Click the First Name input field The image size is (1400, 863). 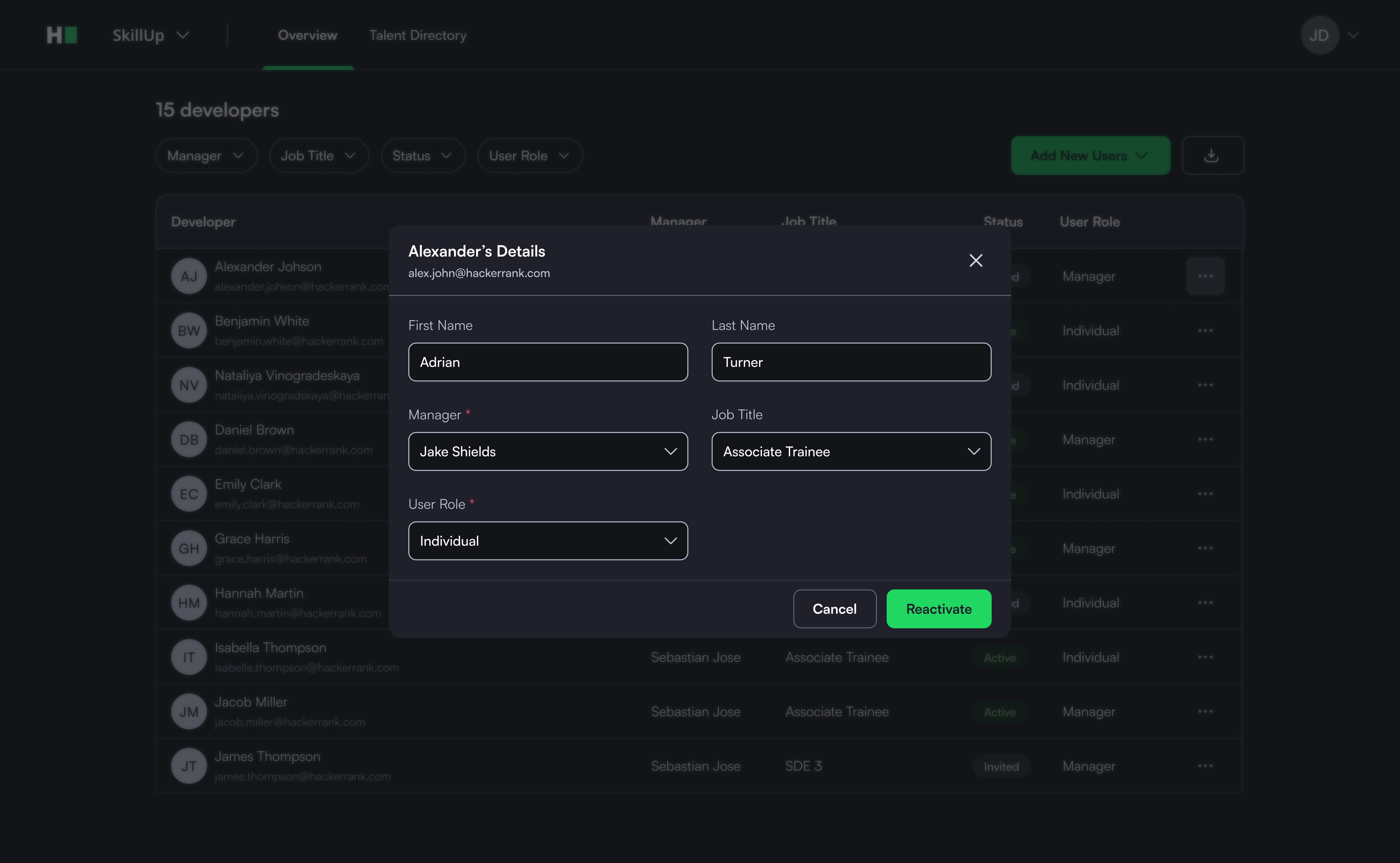tap(548, 362)
